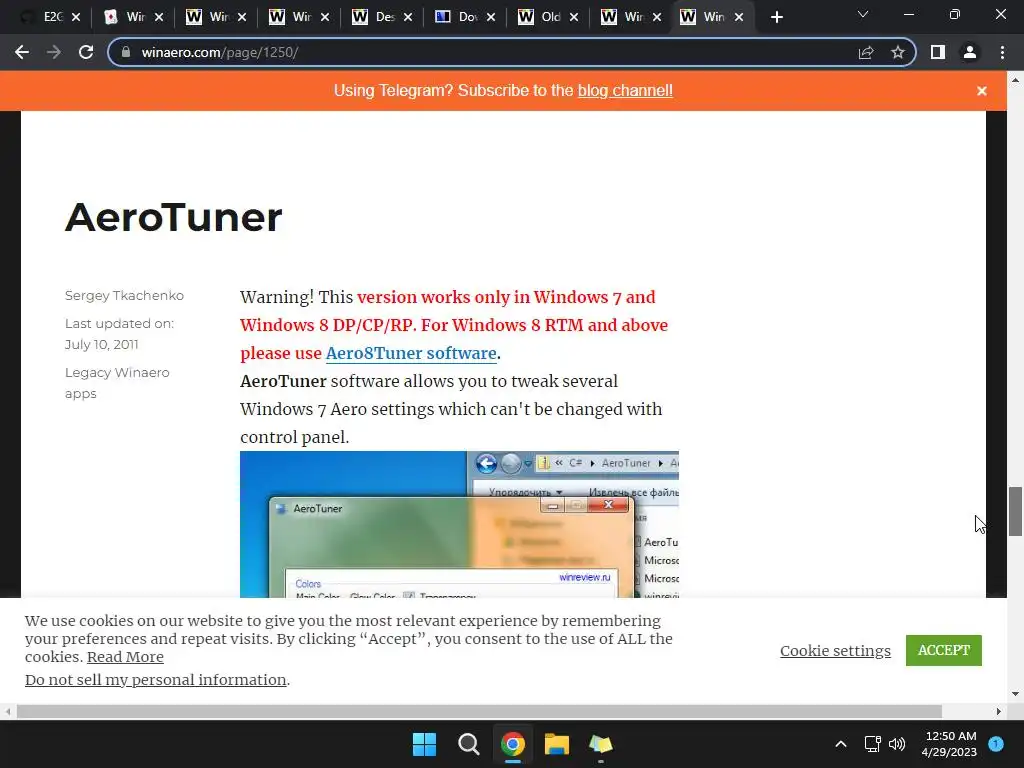This screenshot has height=768, width=1024.
Task: Click the vertical scrollbar down arrow
Action: pos(1015,694)
